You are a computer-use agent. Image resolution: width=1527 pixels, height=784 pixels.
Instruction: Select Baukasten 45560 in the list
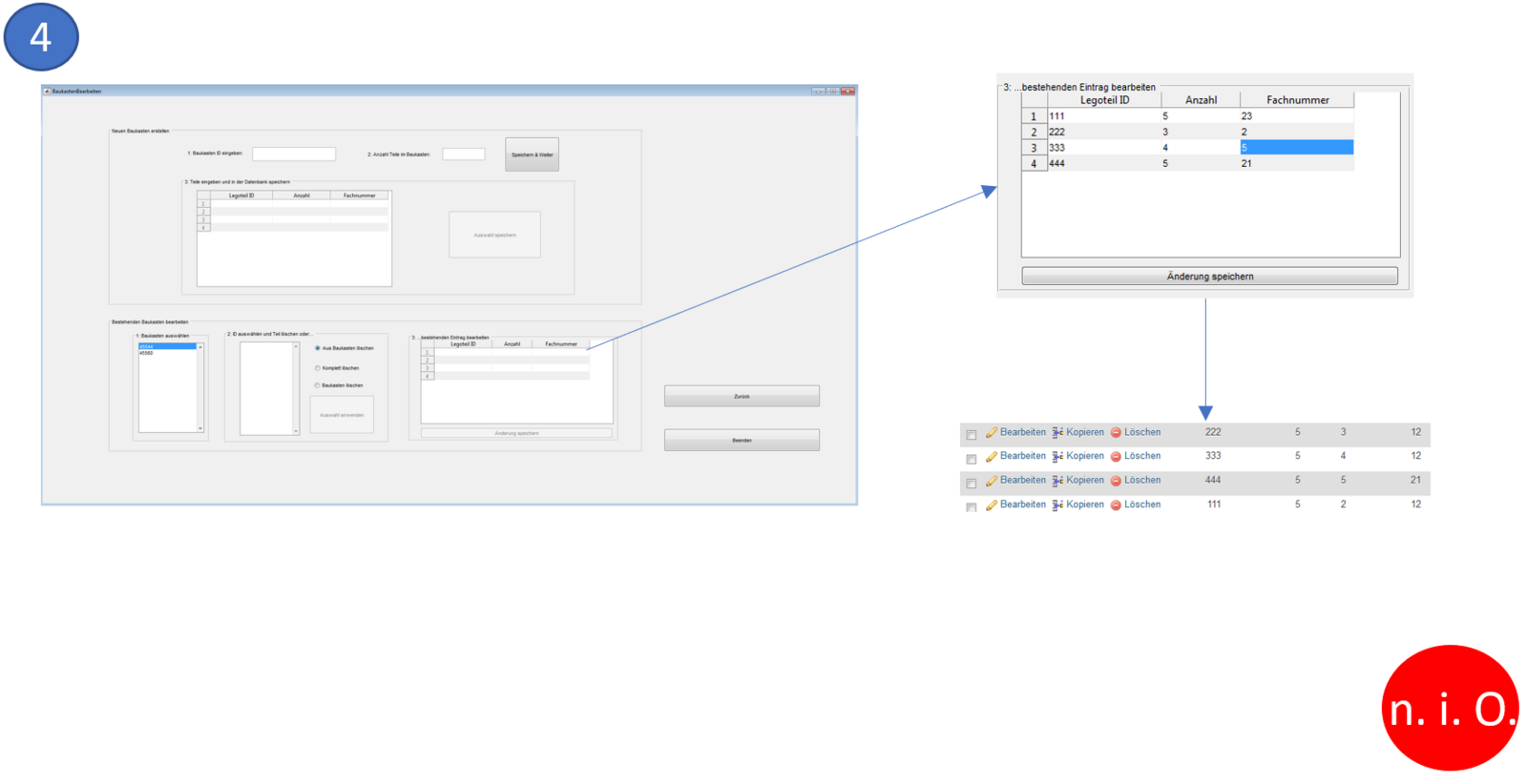click(147, 354)
